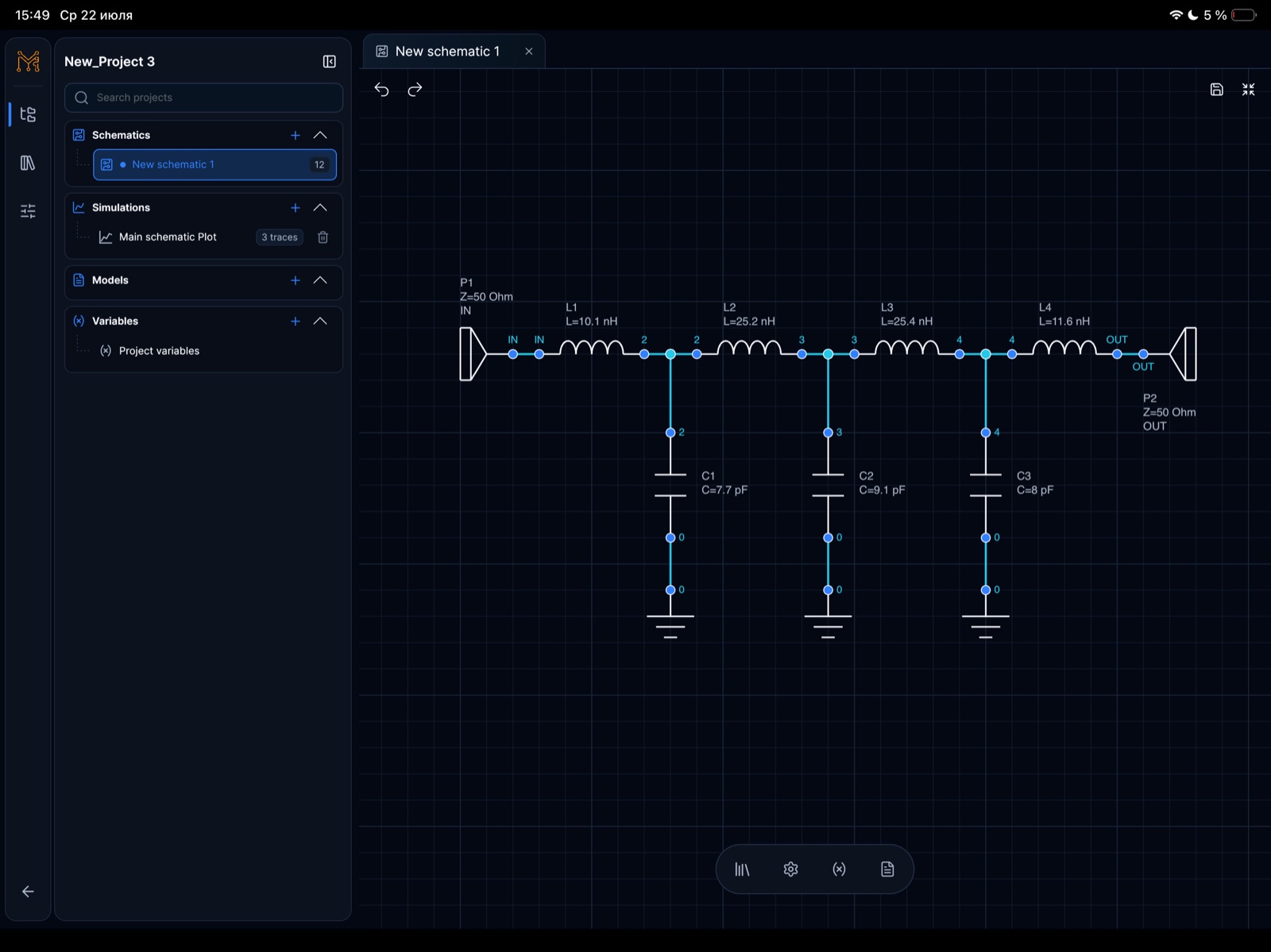1271x952 pixels.
Task: Add a new model with the plus
Action: click(x=296, y=280)
